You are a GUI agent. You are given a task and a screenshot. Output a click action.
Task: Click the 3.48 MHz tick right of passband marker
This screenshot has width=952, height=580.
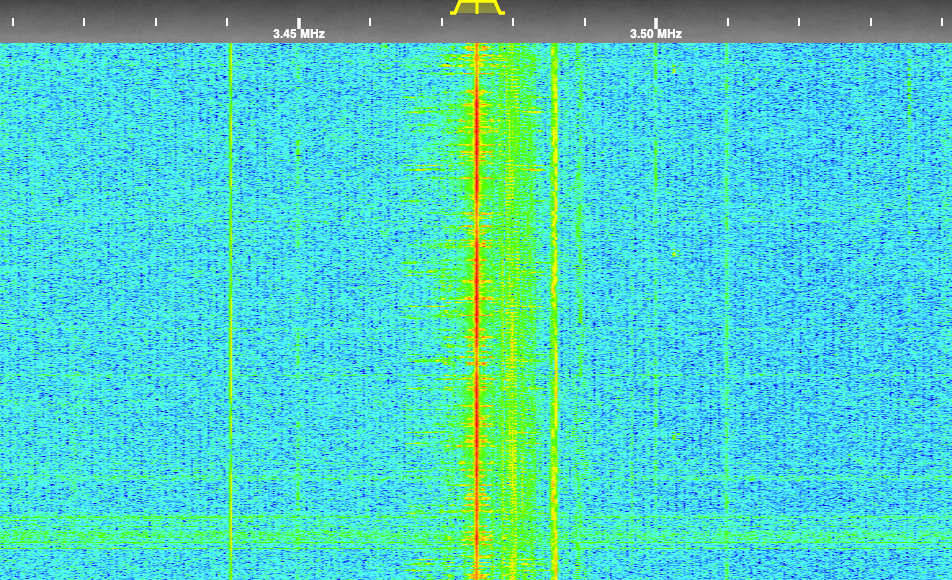[x=513, y=21]
